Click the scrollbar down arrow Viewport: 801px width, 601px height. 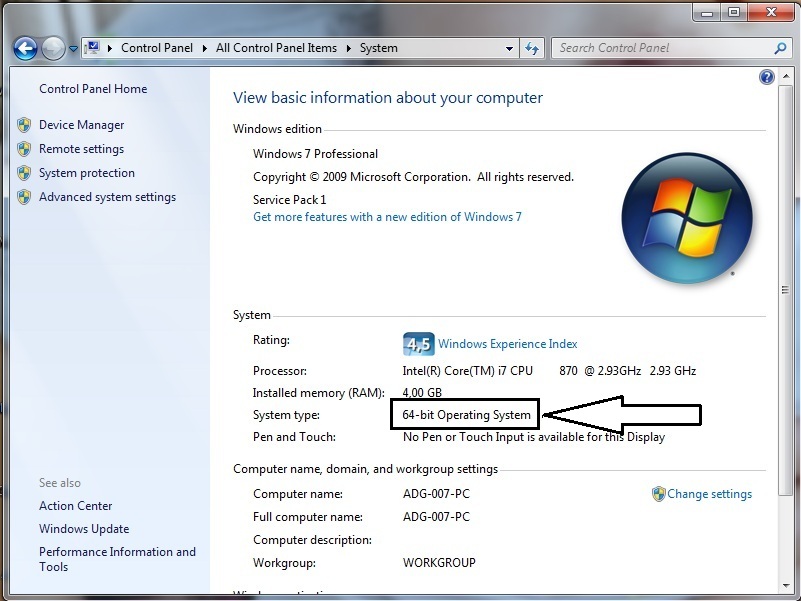point(786,586)
